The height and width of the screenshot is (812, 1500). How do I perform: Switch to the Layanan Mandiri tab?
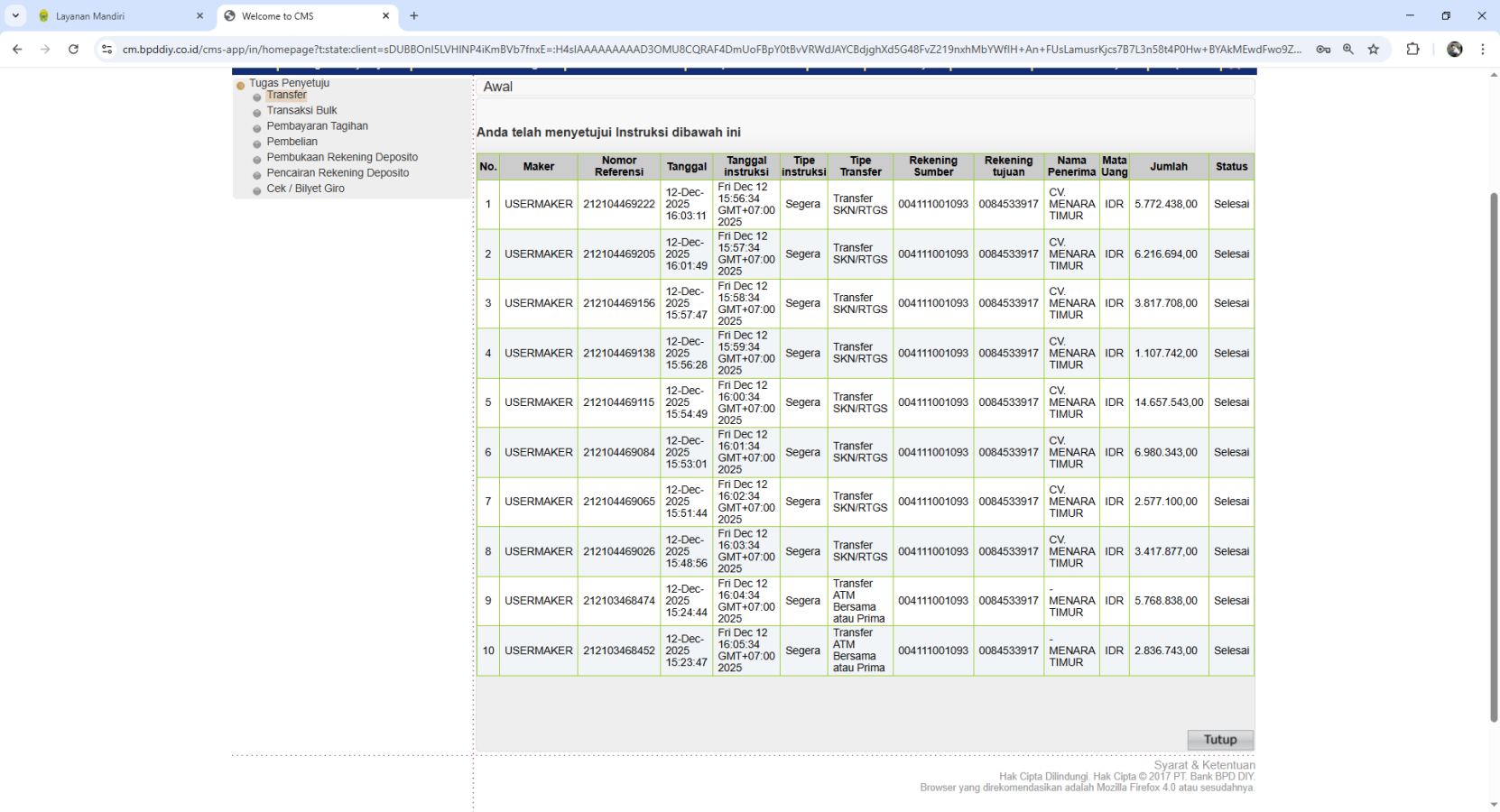[117, 16]
